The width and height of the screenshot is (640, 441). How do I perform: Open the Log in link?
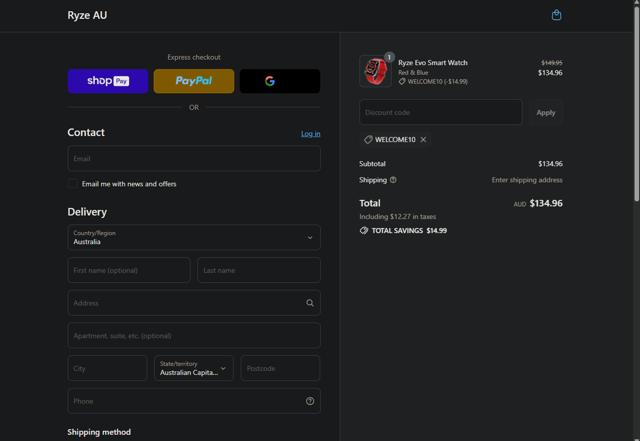311,134
